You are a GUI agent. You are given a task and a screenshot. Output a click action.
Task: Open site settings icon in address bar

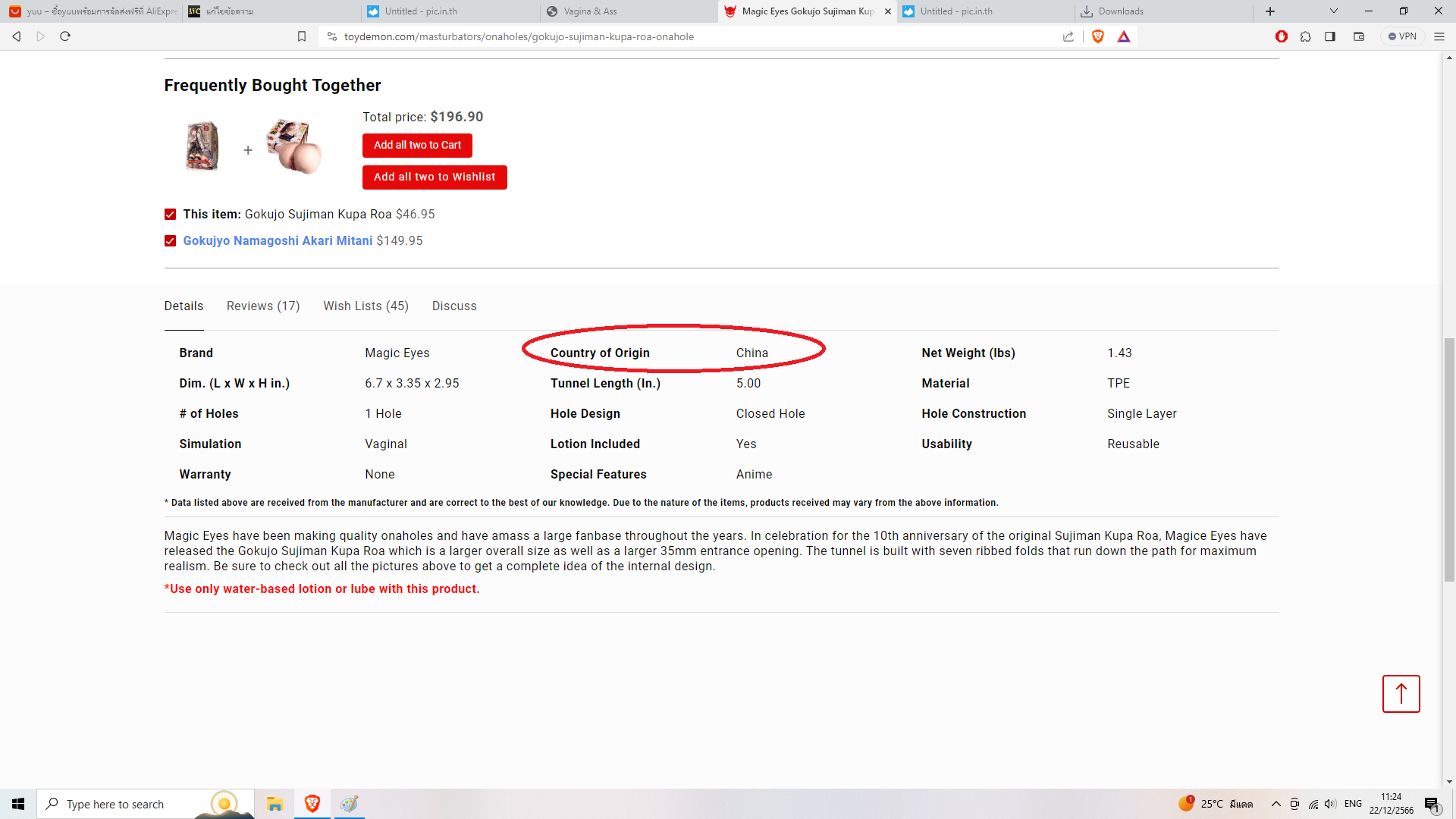331,36
